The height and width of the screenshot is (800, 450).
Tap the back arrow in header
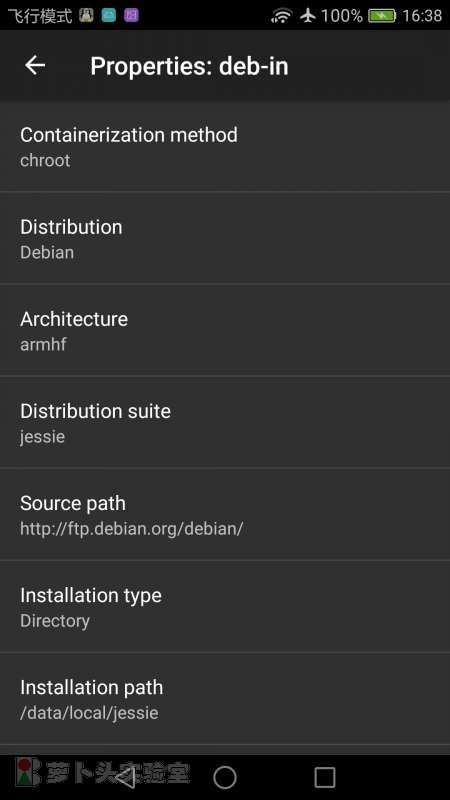point(35,65)
